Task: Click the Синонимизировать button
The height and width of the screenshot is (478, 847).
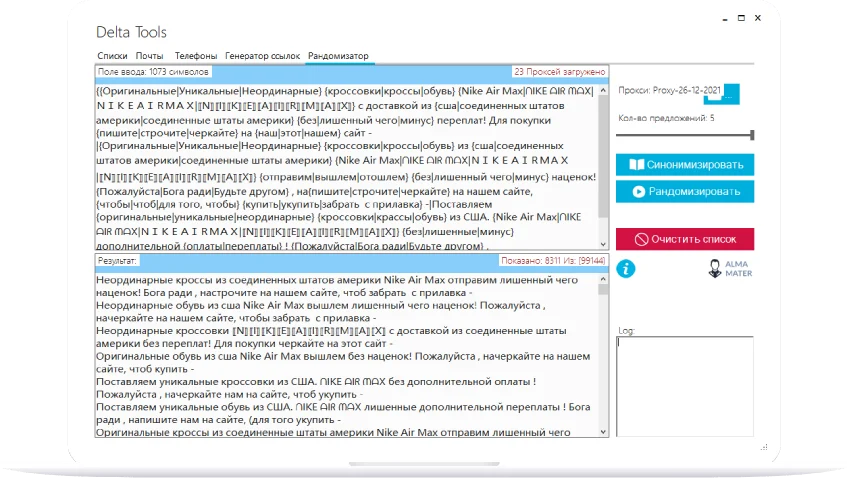Action: 685,165
